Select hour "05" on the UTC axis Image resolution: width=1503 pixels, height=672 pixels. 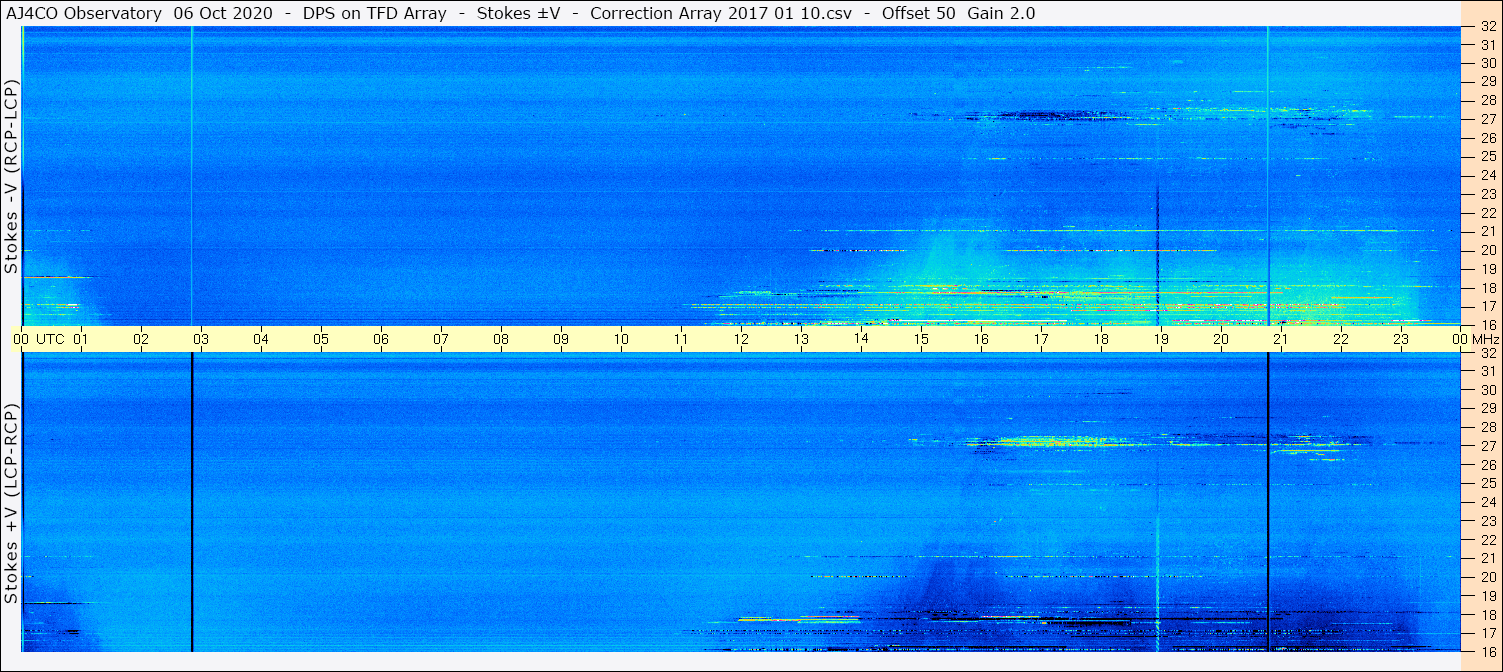321,339
